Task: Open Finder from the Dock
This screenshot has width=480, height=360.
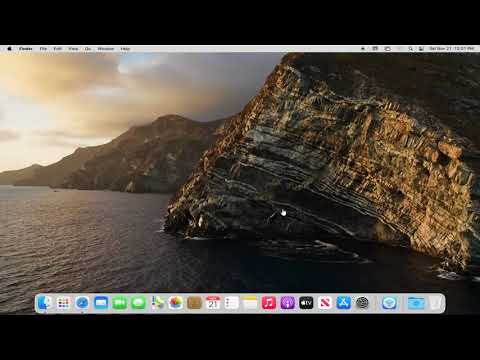Action: 45,303
